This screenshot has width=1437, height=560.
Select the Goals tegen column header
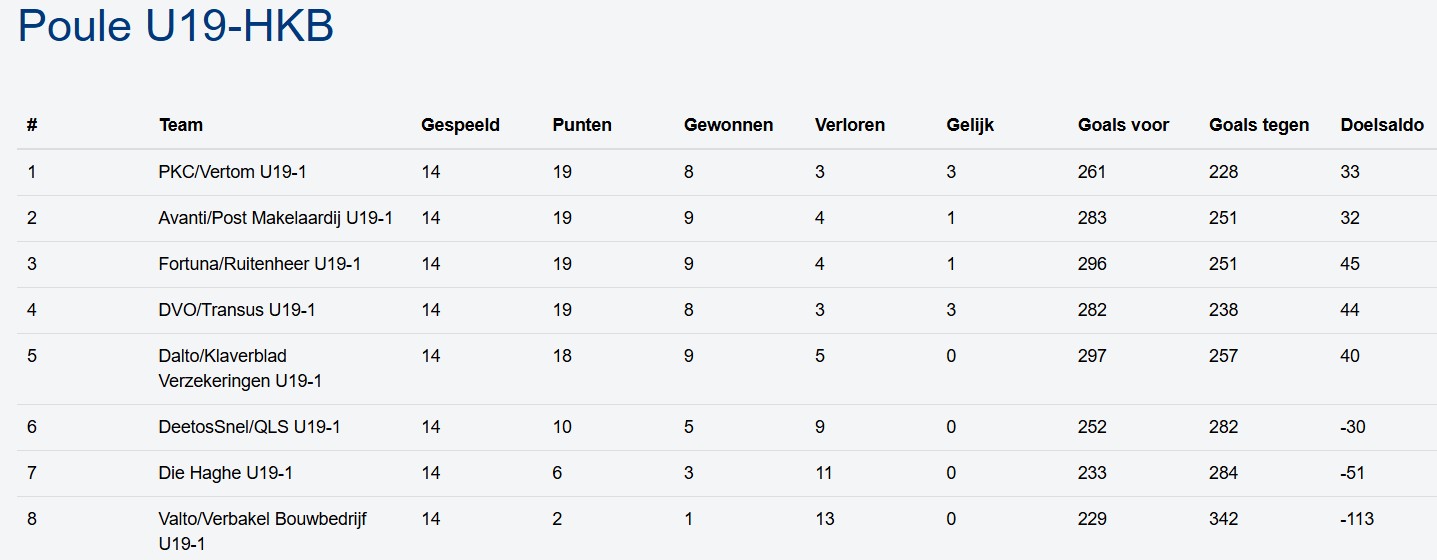(x=1258, y=125)
